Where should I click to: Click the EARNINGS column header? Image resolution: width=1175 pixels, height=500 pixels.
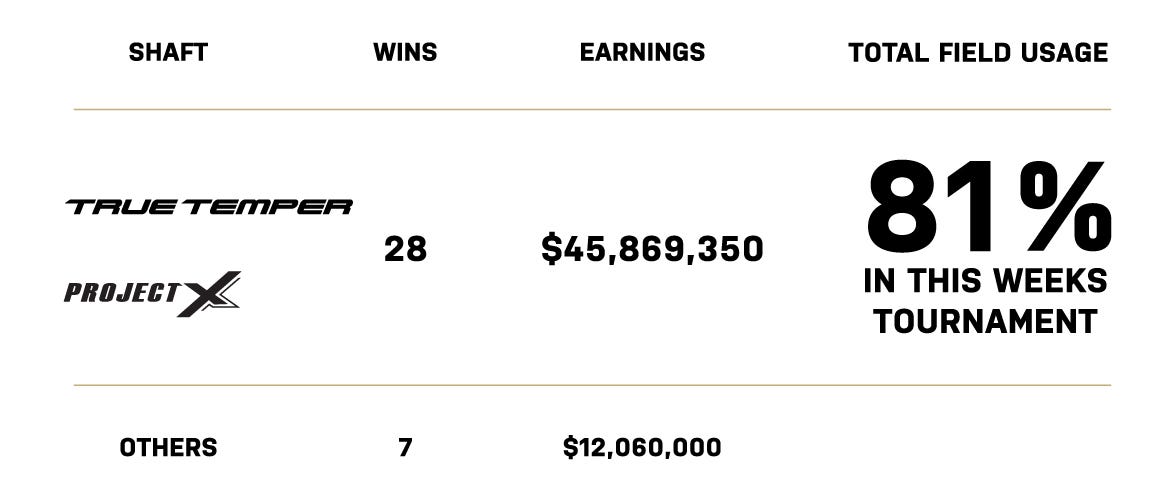point(642,52)
